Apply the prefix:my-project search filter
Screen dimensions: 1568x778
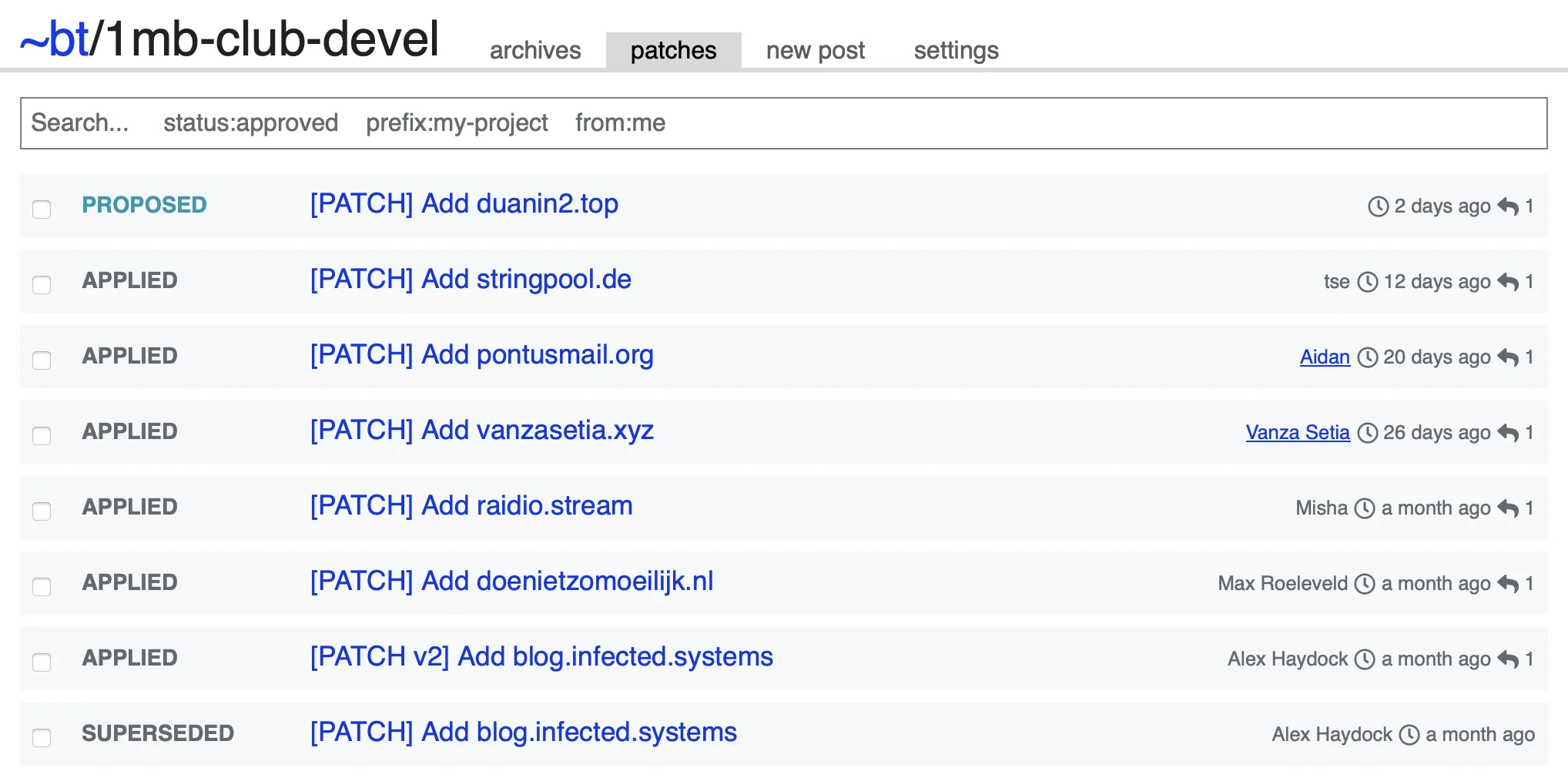click(457, 123)
